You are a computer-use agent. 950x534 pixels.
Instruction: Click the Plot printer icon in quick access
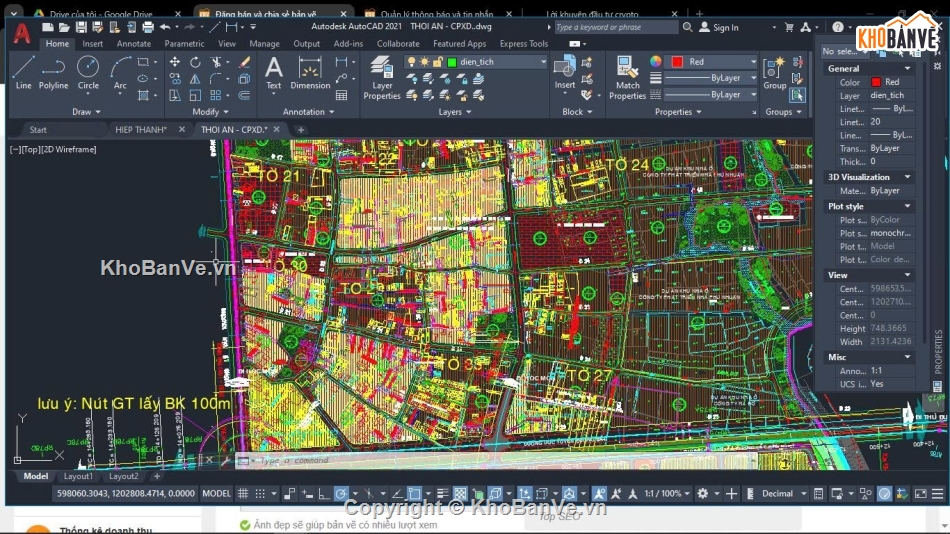pyautogui.click(x=147, y=27)
